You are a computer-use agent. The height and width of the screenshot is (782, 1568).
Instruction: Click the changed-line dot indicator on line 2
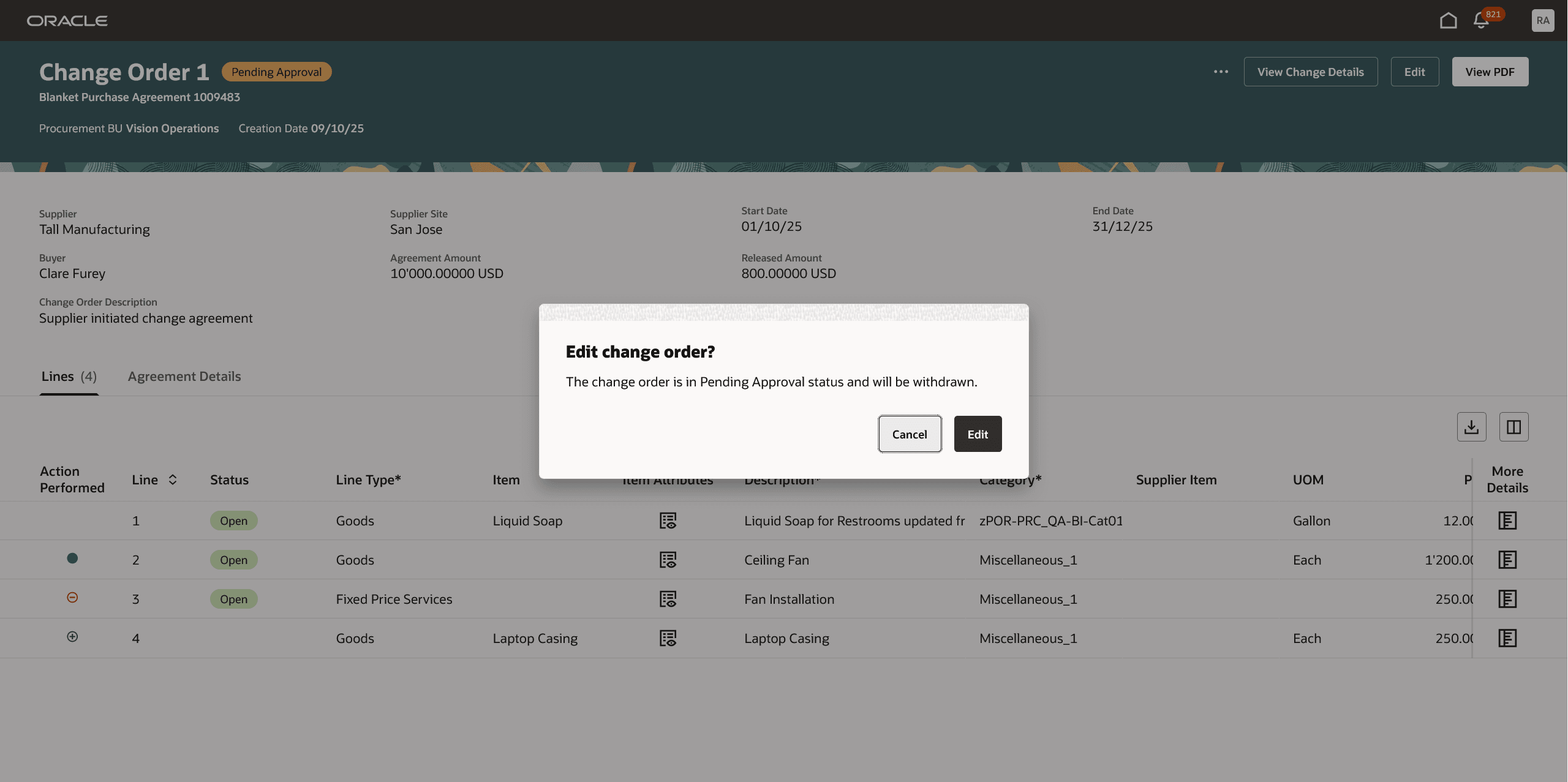(x=72, y=558)
